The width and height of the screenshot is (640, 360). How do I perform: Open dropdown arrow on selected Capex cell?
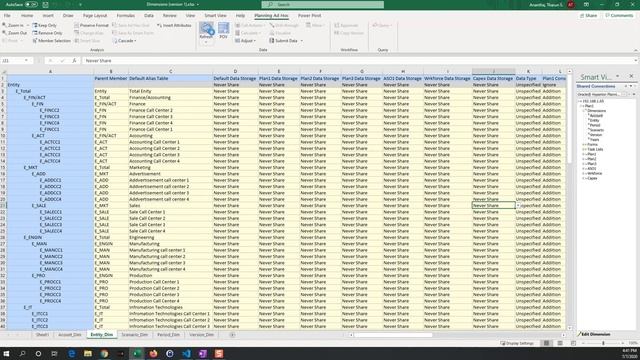click(x=518, y=206)
